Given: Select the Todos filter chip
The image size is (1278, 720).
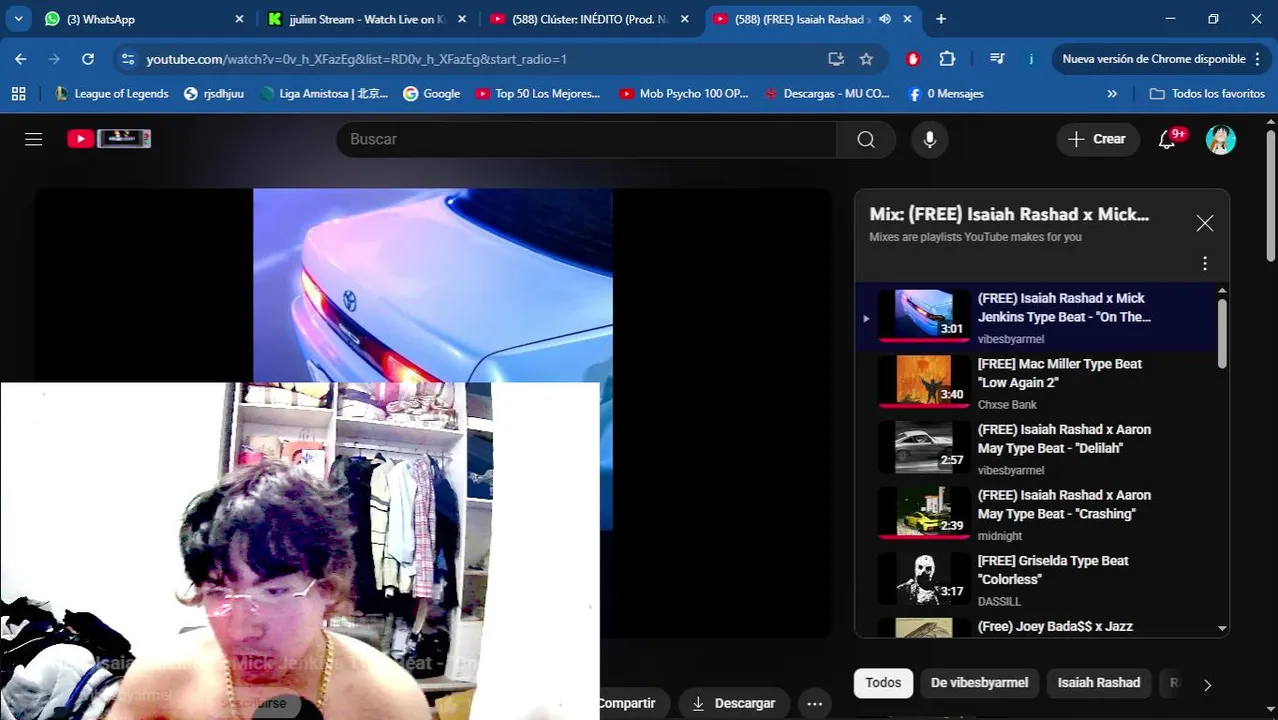Looking at the screenshot, I should point(883,683).
